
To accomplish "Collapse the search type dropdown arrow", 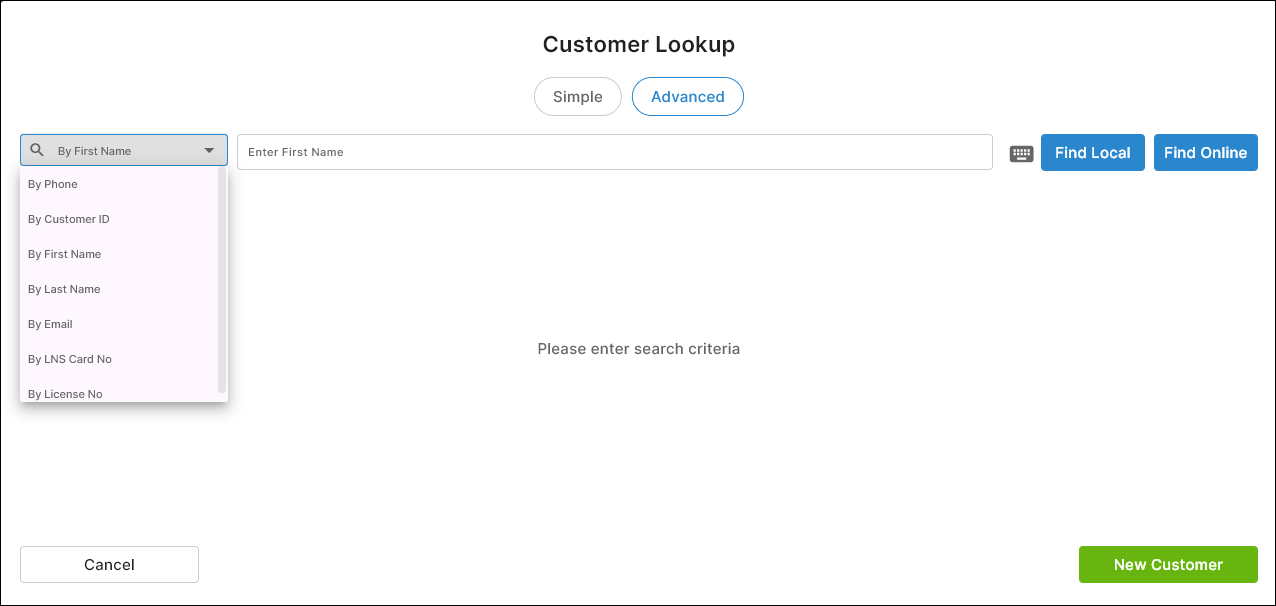I will click(x=209, y=151).
